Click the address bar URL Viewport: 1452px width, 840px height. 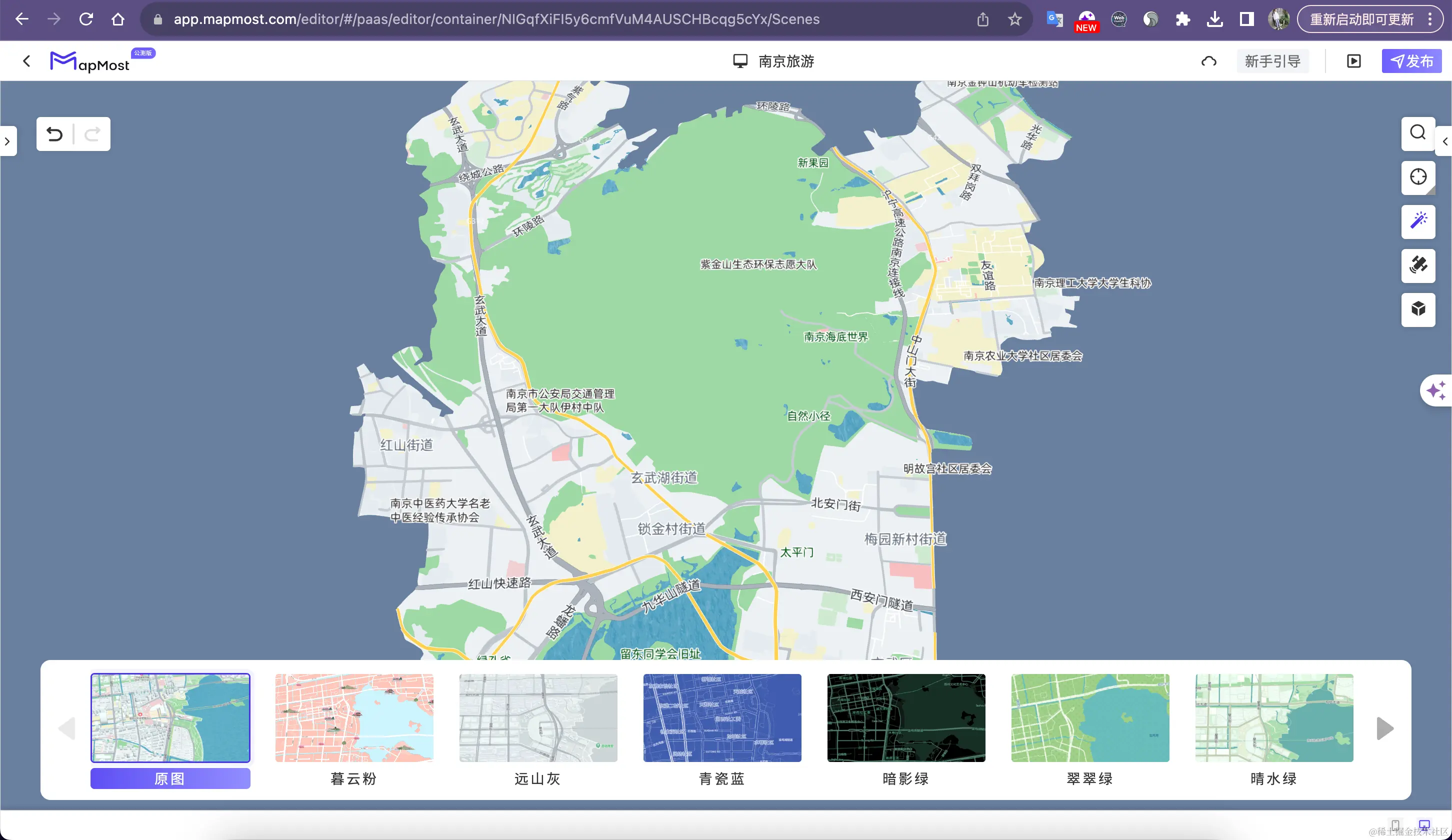pos(496,19)
